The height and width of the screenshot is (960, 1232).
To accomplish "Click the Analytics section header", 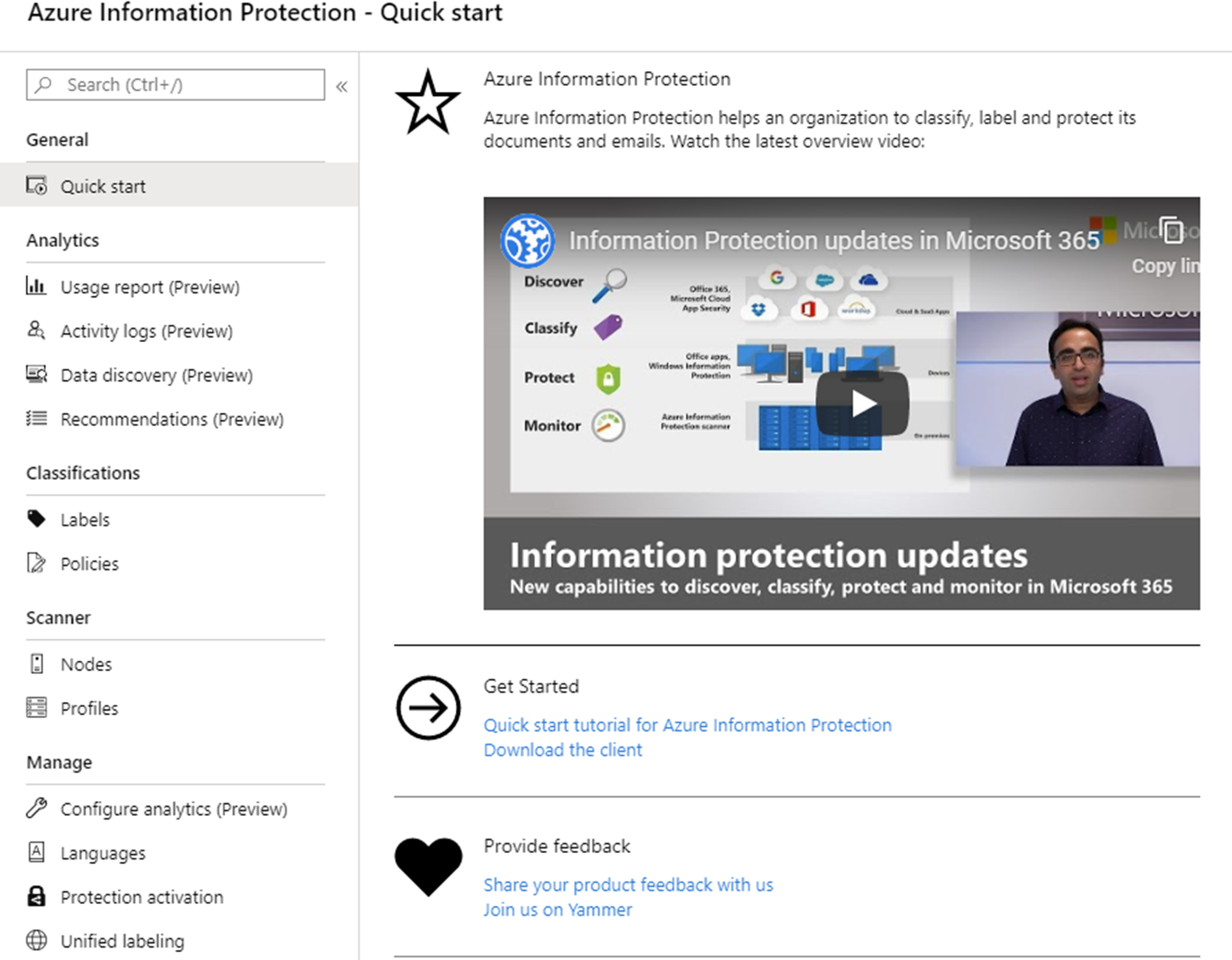I will click(x=63, y=240).
